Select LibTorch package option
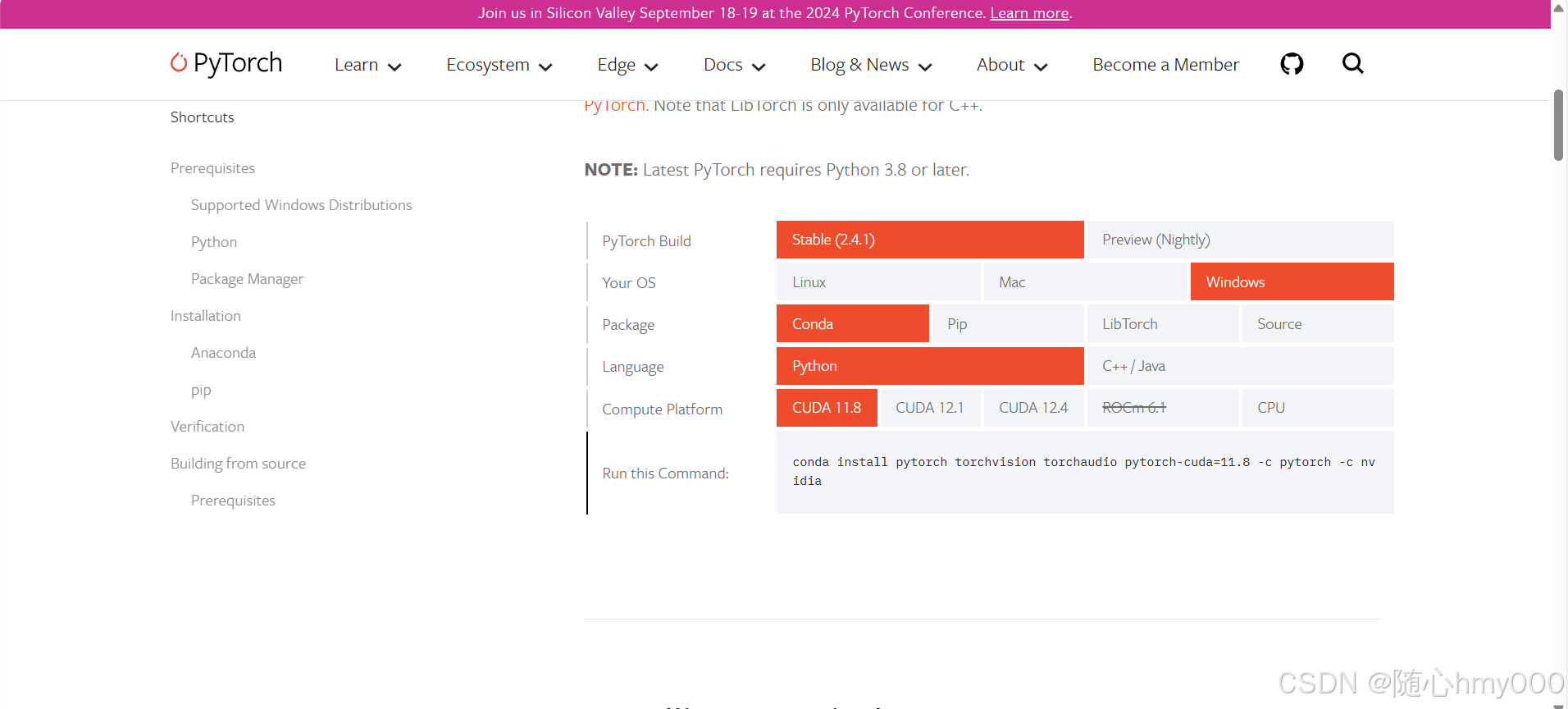 [1163, 323]
